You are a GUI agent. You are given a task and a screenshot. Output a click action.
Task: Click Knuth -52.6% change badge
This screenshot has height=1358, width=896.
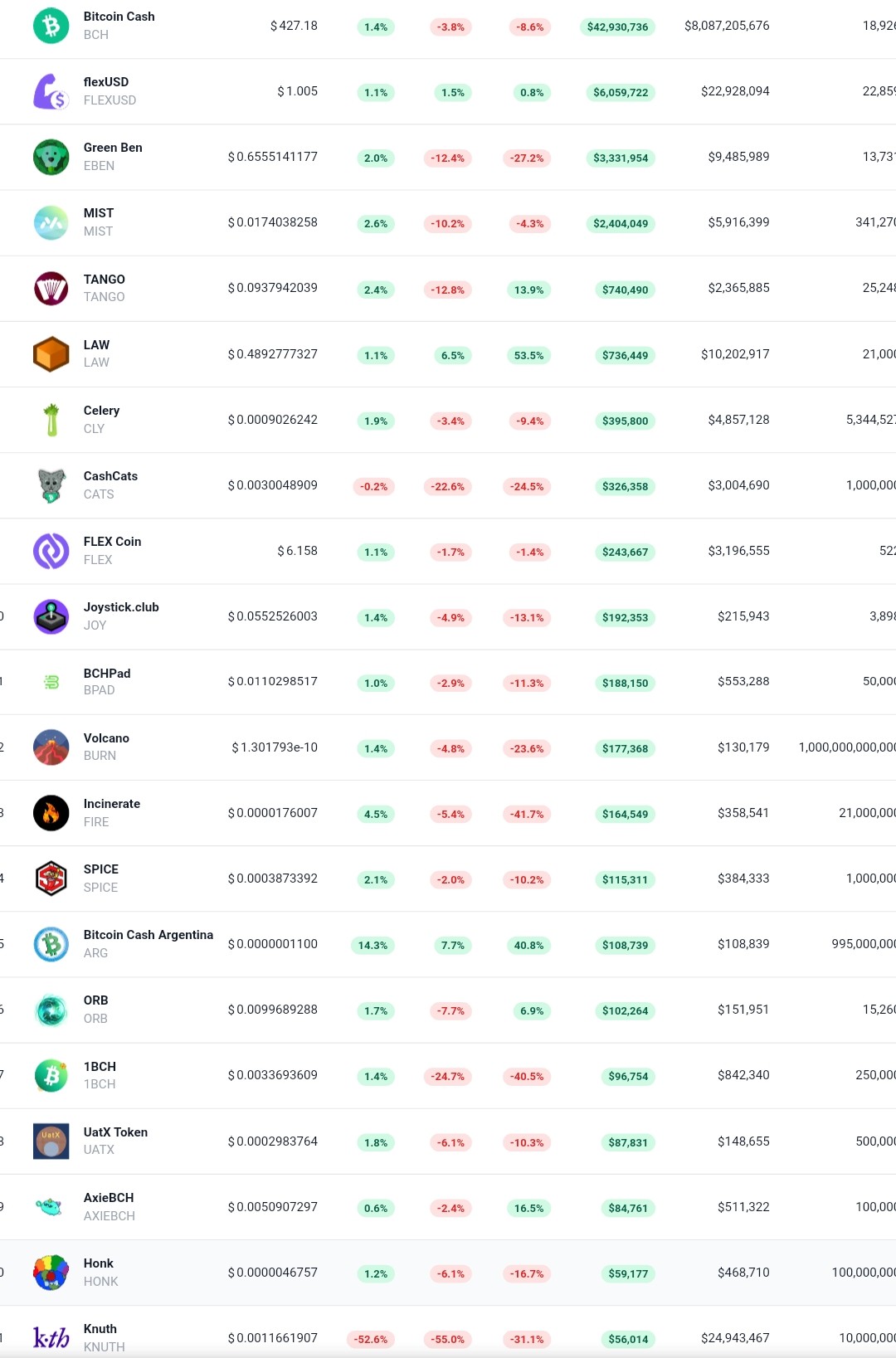(371, 1339)
